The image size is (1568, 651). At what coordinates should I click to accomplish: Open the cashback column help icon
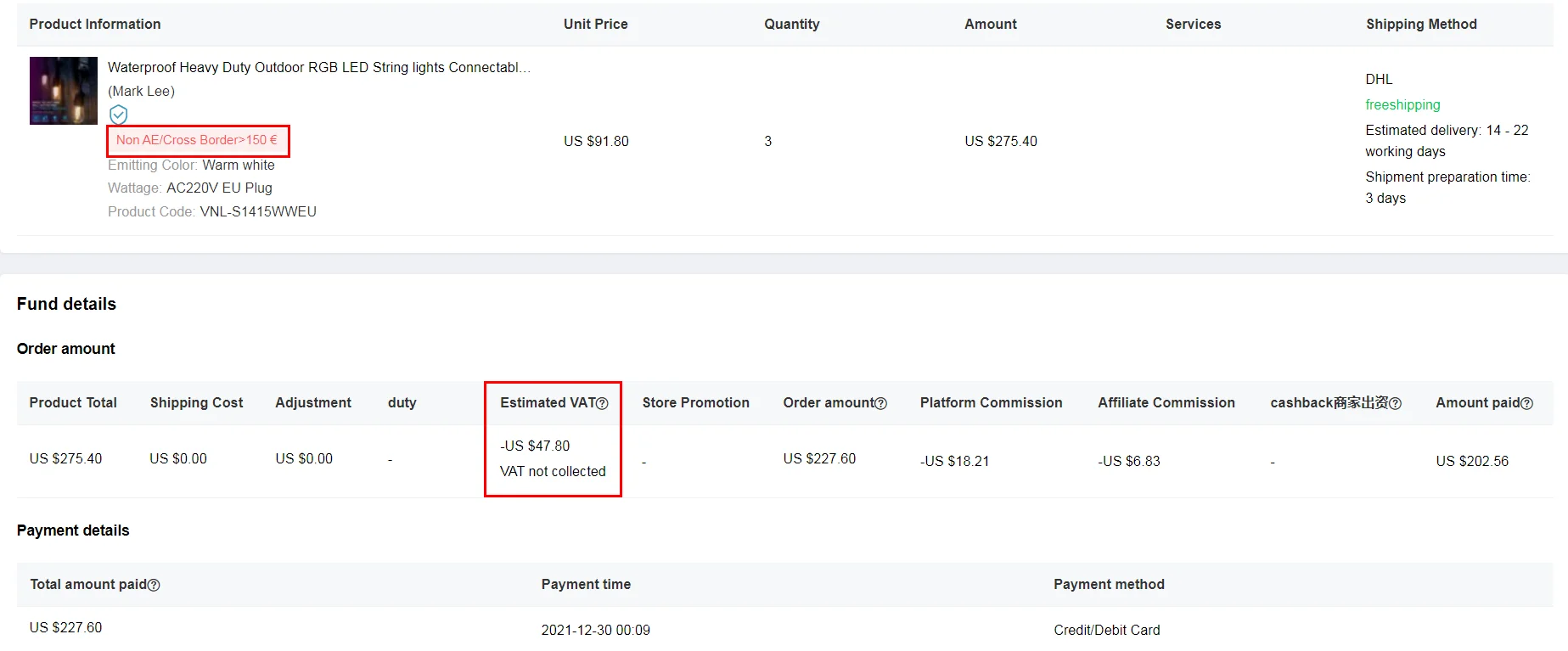[x=1395, y=404]
